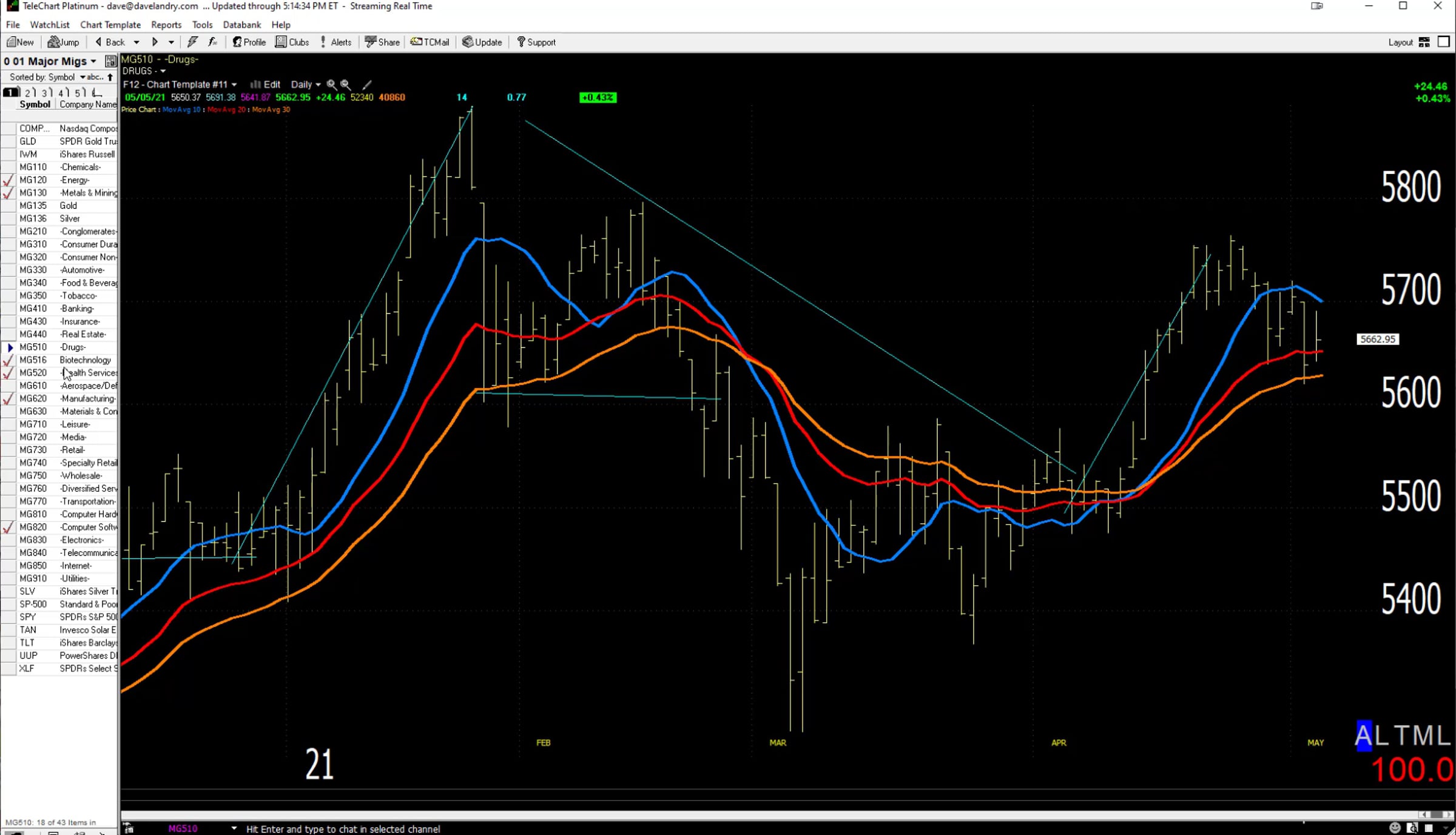Select watchlist tab 2
The image size is (1456, 835).
(x=30, y=92)
